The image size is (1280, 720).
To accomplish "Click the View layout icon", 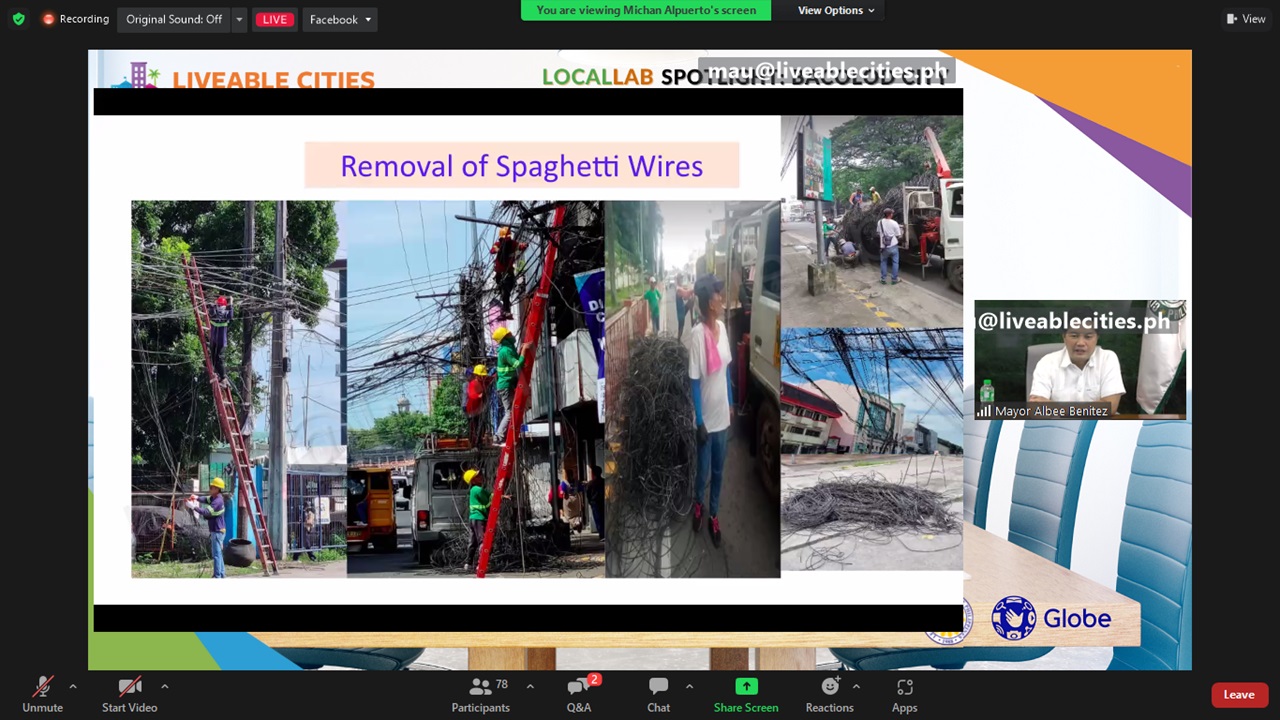I will point(1246,19).
